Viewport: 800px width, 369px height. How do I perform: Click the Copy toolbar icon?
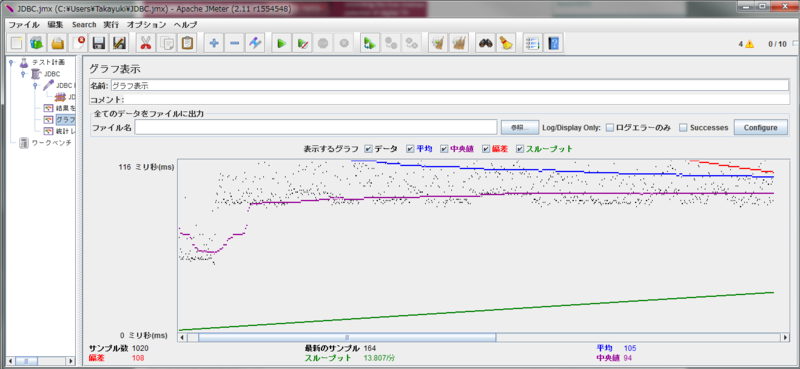pos(166,43)
